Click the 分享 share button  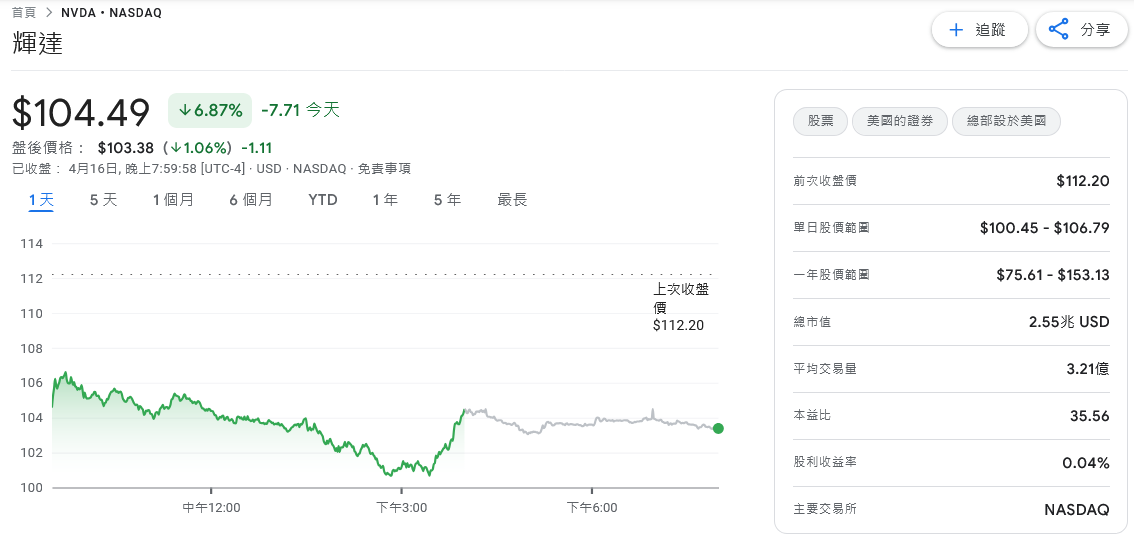(1083, 30)
